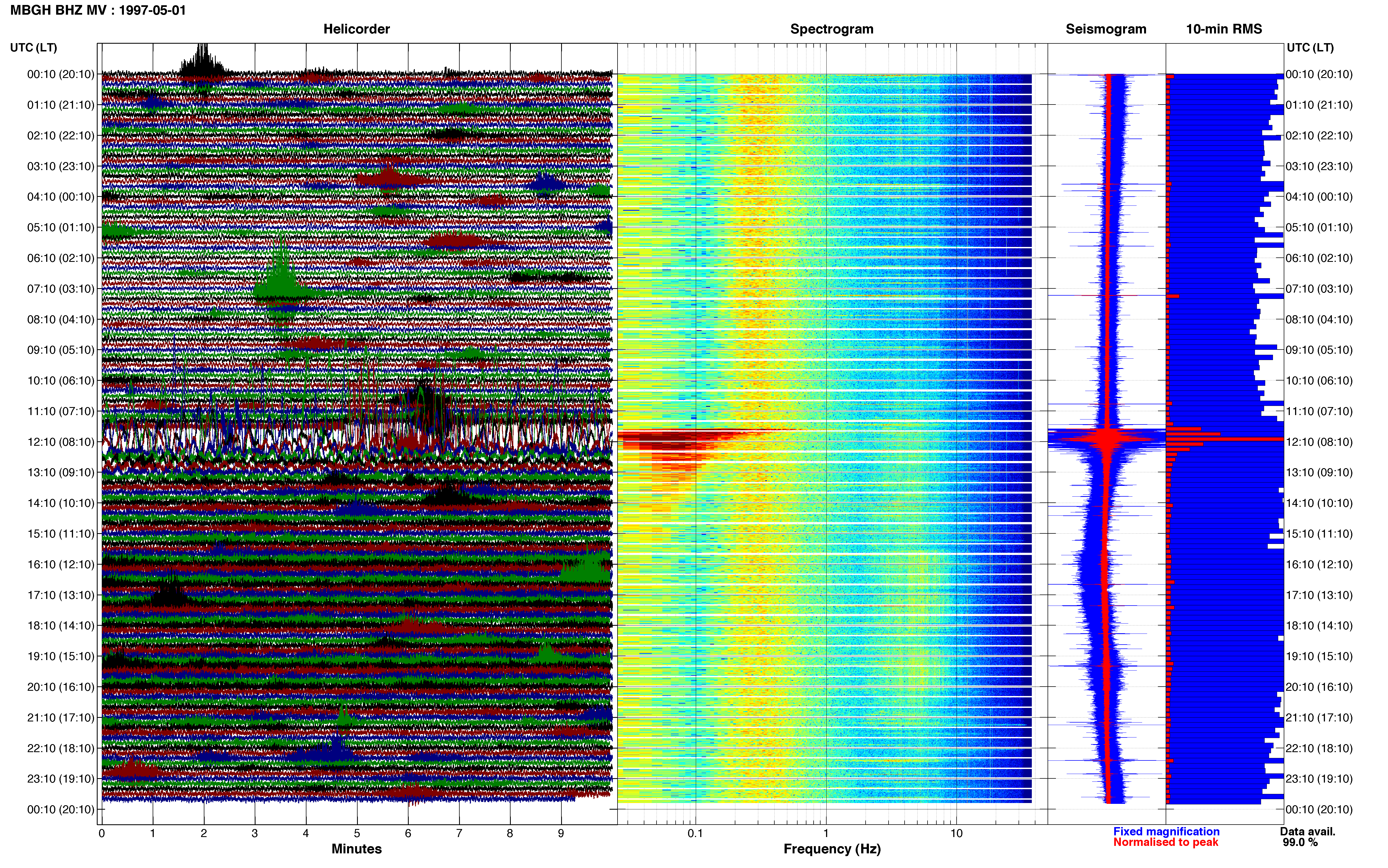Viewport: 1388px width, 868px height.
Task: Click left-axis time label 18:10 (14:10)
Action: (61, 626)
